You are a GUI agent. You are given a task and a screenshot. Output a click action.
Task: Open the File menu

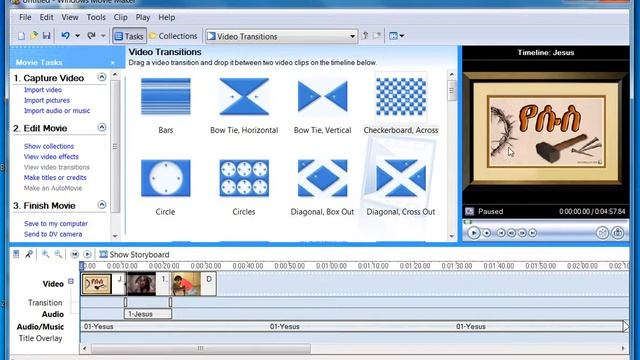point(25,17)
